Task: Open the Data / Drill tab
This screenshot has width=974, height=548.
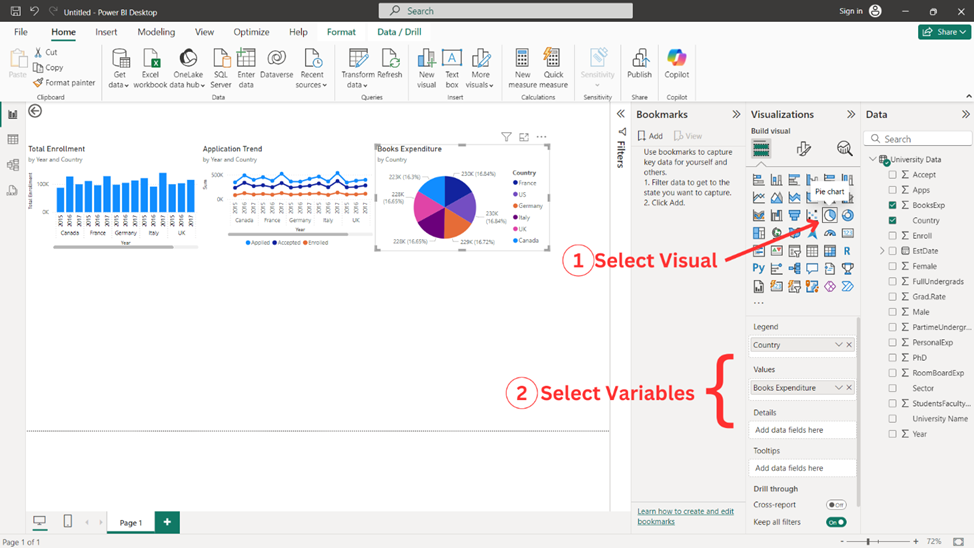Action: click(399, 32)
